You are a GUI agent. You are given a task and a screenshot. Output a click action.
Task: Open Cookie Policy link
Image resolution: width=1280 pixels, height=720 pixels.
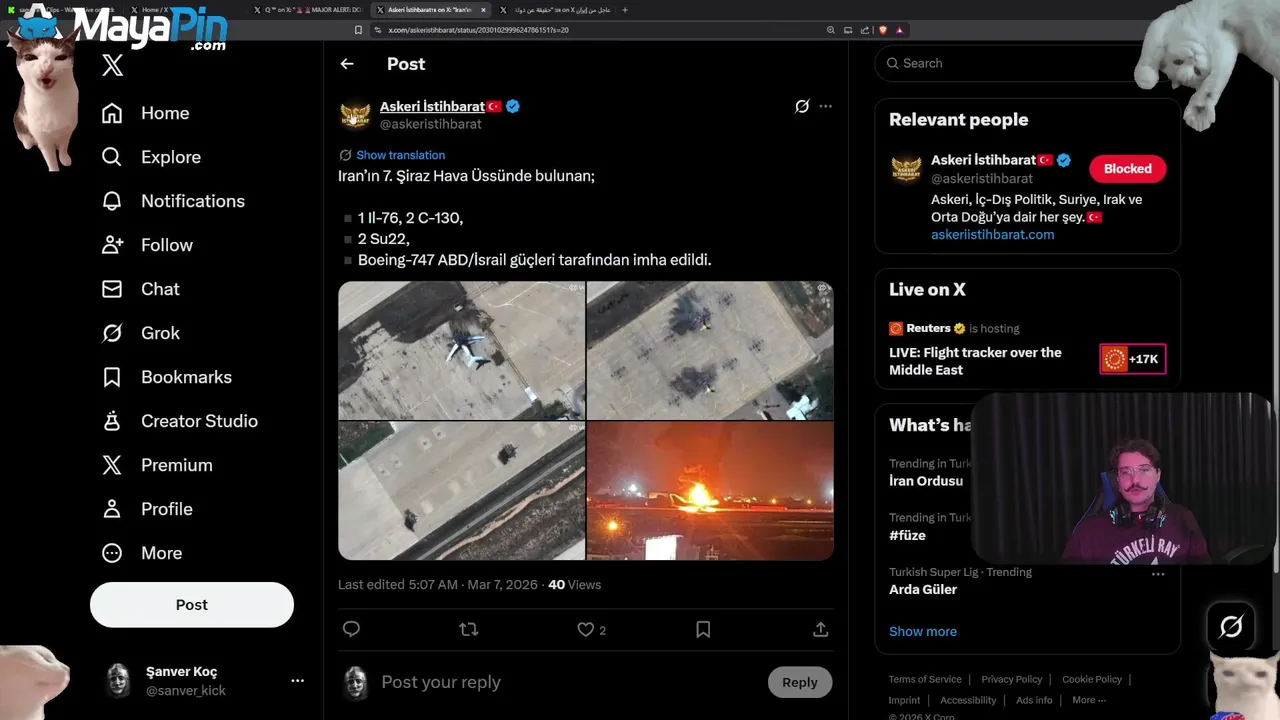1091,679
